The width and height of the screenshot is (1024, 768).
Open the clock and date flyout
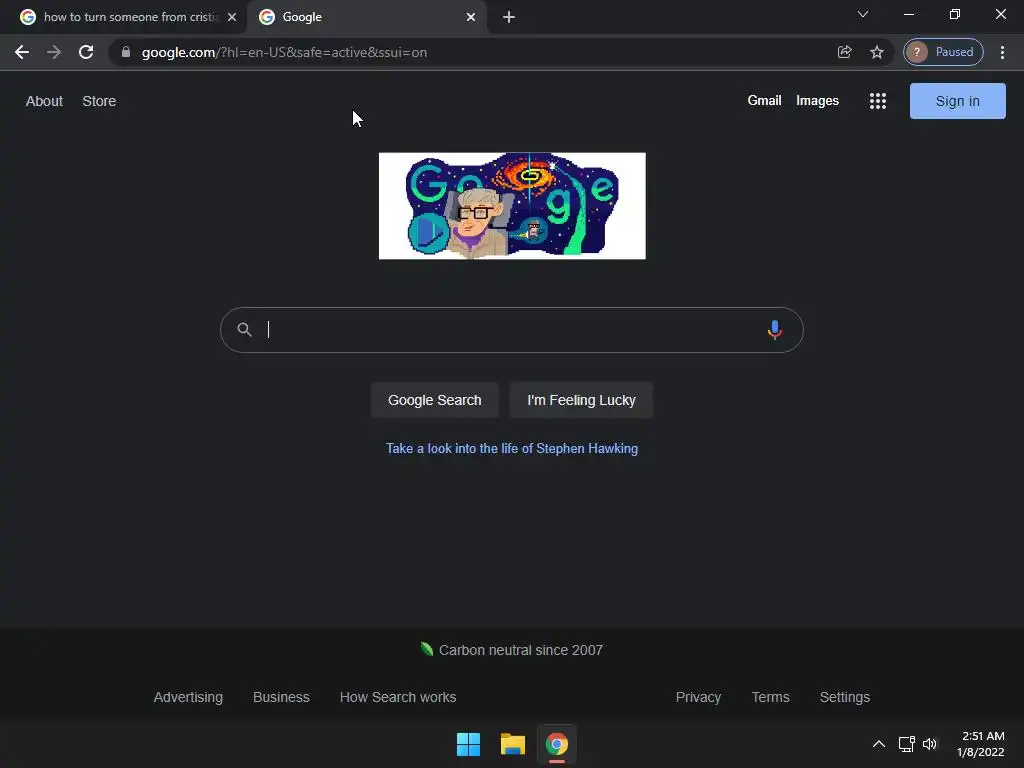pos(980,744)
